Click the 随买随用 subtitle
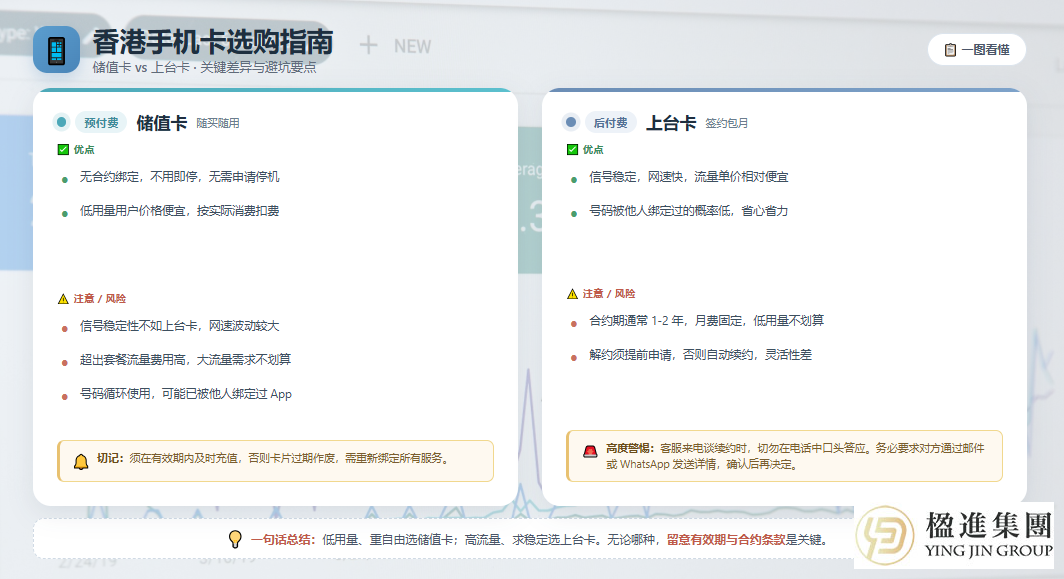 218,124
